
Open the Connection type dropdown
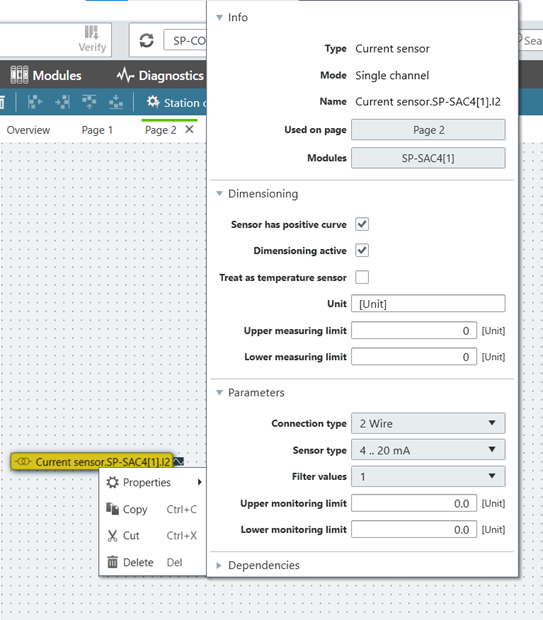(x=428, y=423)
